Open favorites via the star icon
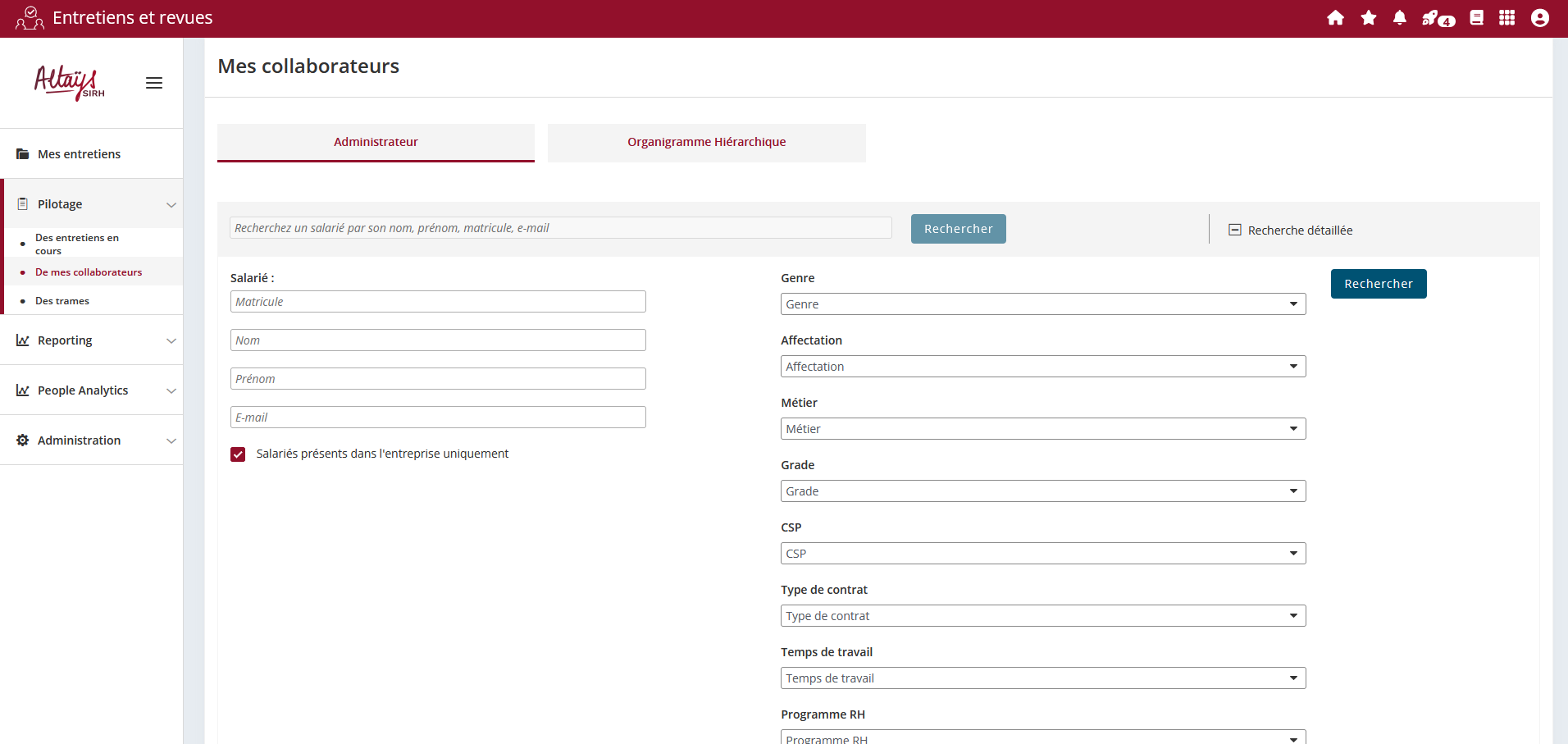This screenshot has width=1568, height=744. click(x=1368, y=18)
